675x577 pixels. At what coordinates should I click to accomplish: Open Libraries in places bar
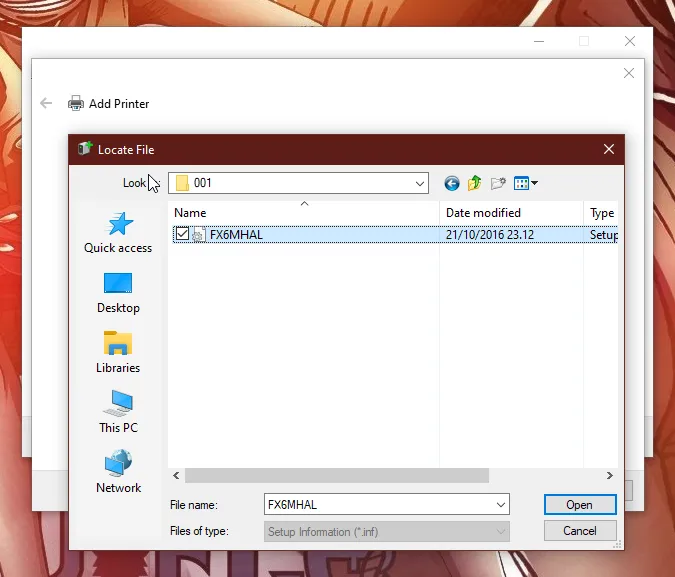point(118,352)
